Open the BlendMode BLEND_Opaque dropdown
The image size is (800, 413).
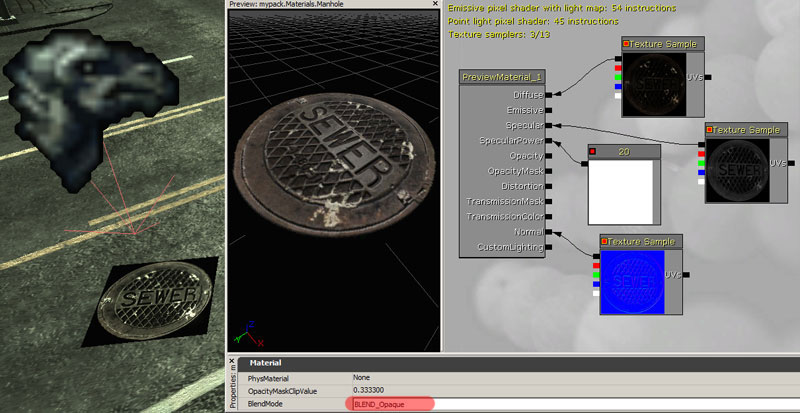(x=576, y=404)
